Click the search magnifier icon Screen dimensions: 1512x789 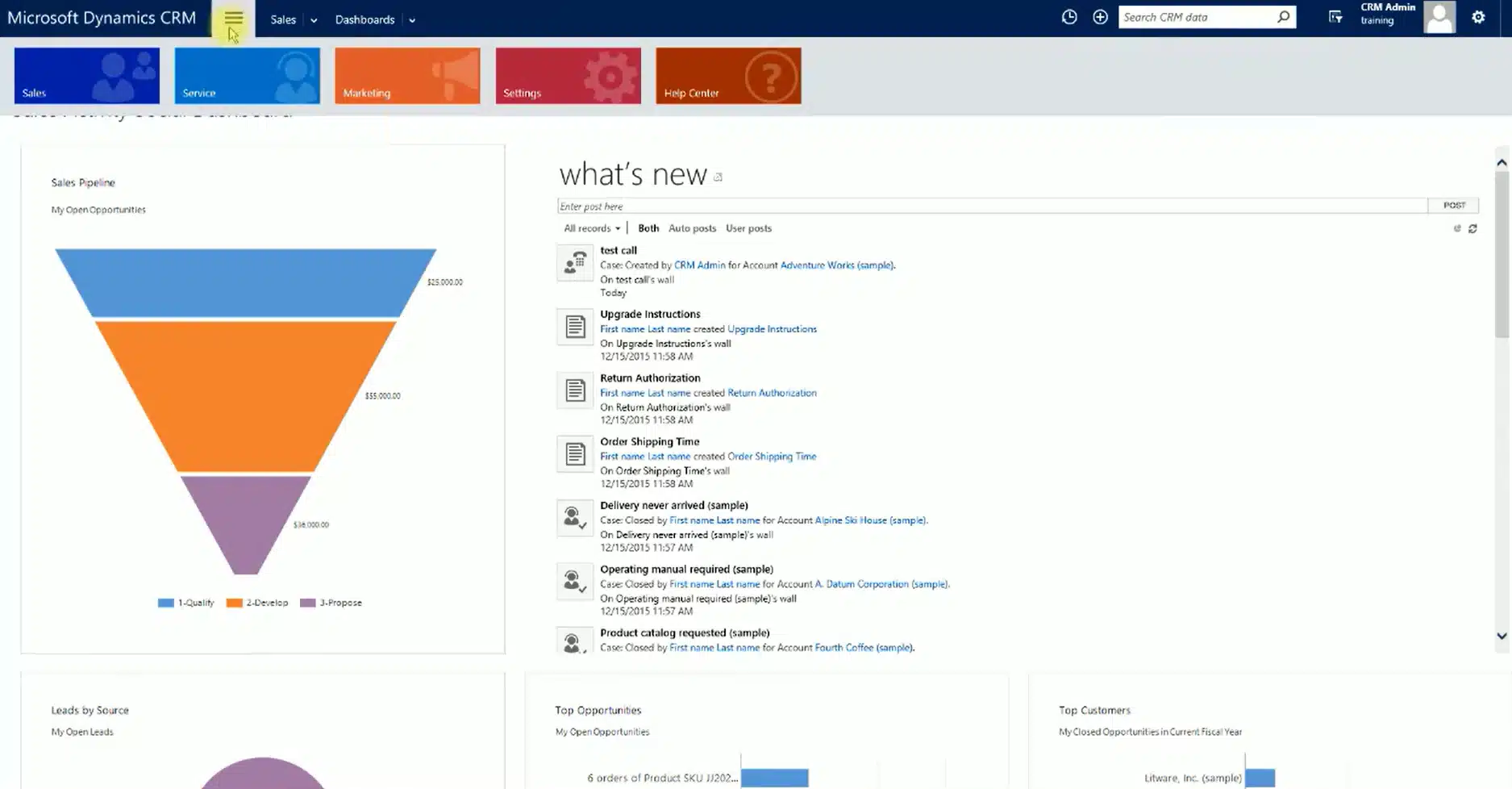click(x=1283, y=17)
